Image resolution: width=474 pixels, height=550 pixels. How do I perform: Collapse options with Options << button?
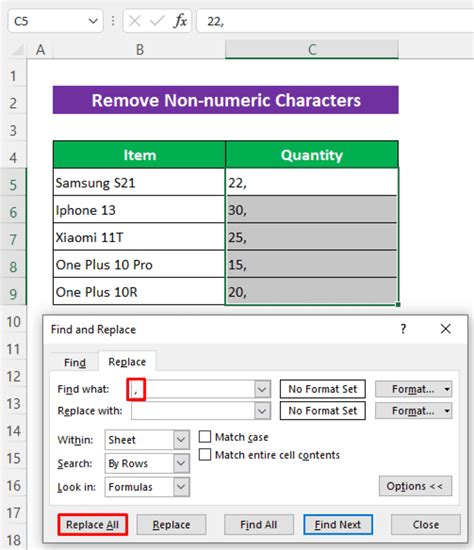pos(415,486)
